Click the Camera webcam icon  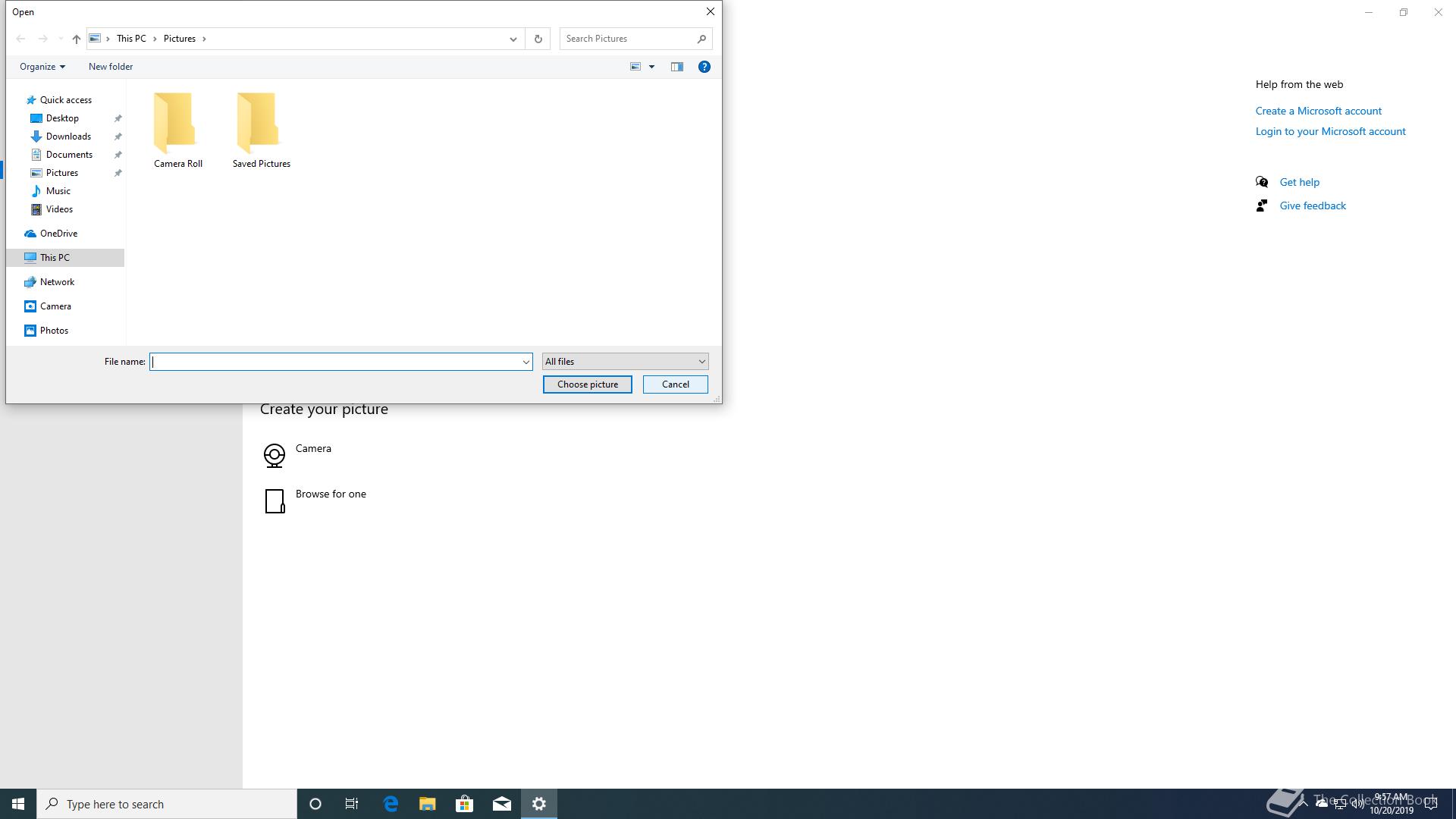(x=274, y=455)
